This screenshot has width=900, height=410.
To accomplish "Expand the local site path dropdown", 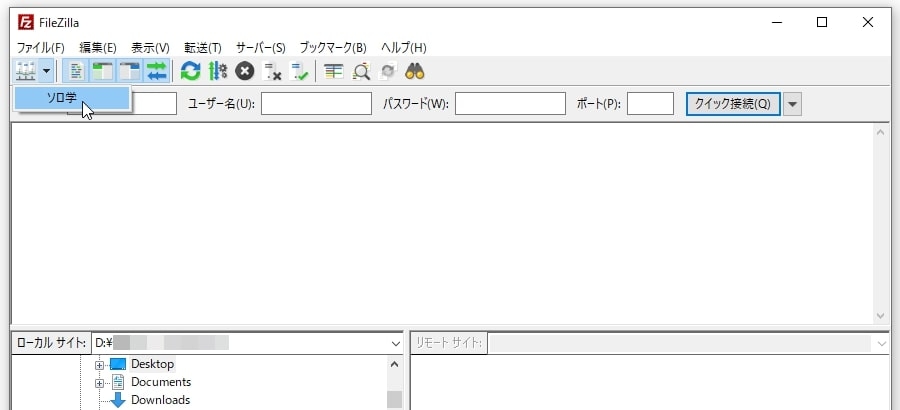I will point(396,343).
